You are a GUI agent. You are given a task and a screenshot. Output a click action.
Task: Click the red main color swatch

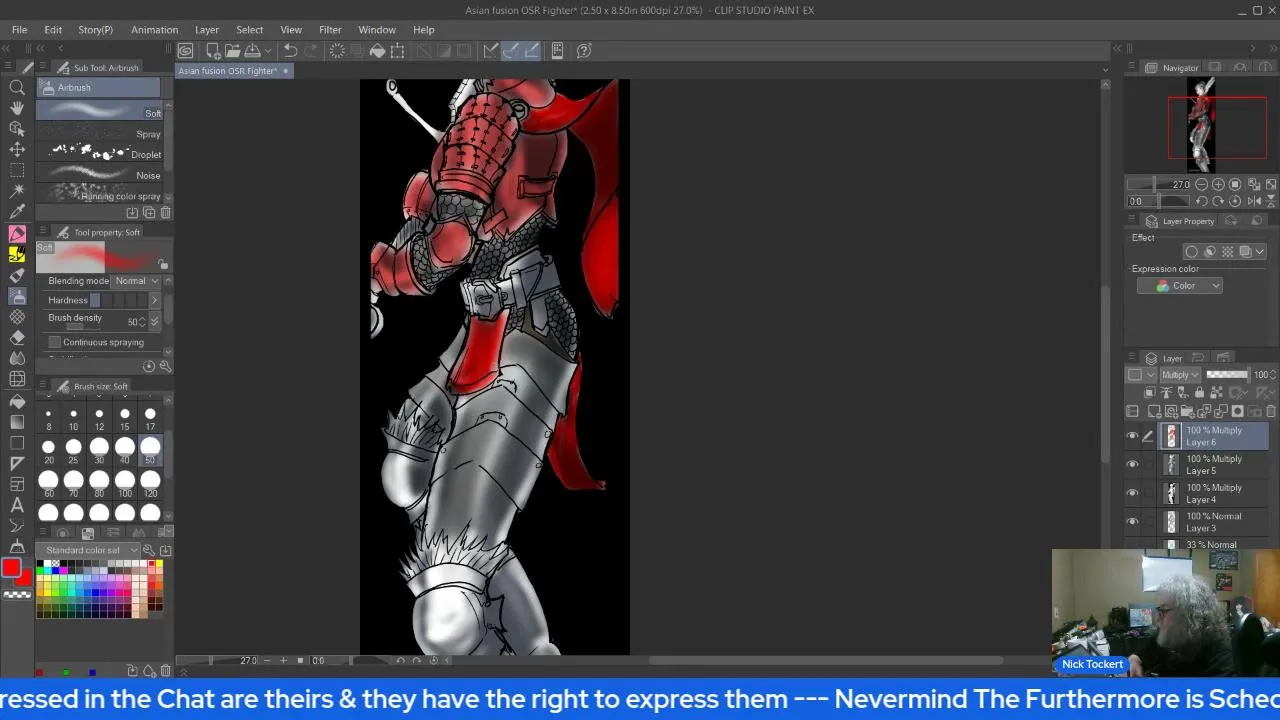coord(11,568)
